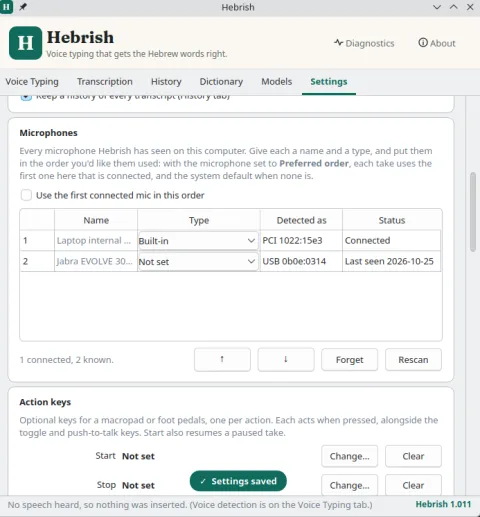The width and height of the screenshot is (480, 517).
Task: Move microphone down with arrow button
Action: 286,360
